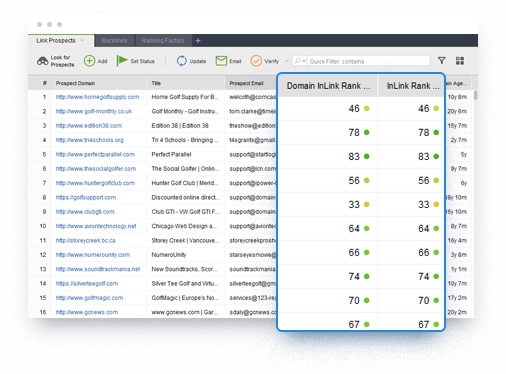The height and width of the screenshot is (374, 506).
Task: Add a new workspace tab with plus
Action: (x=198, y=41)
